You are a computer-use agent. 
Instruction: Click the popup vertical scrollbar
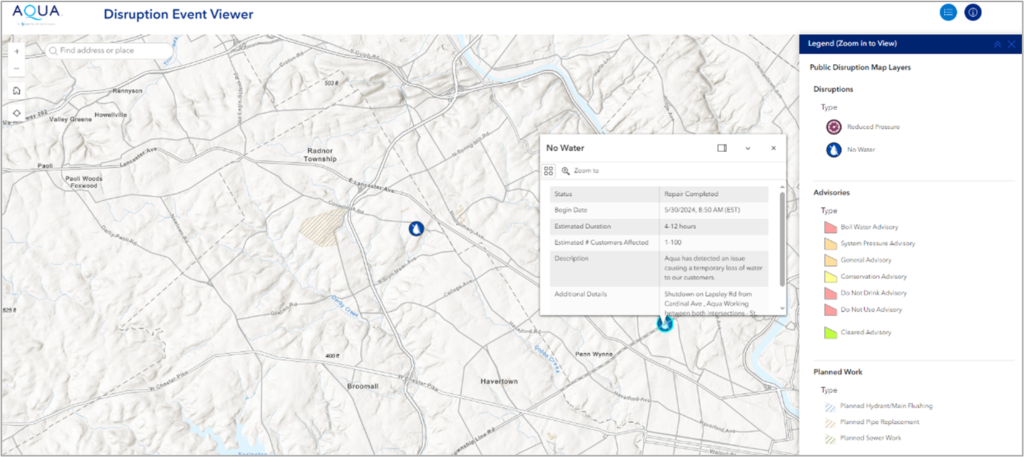(783, 238)
